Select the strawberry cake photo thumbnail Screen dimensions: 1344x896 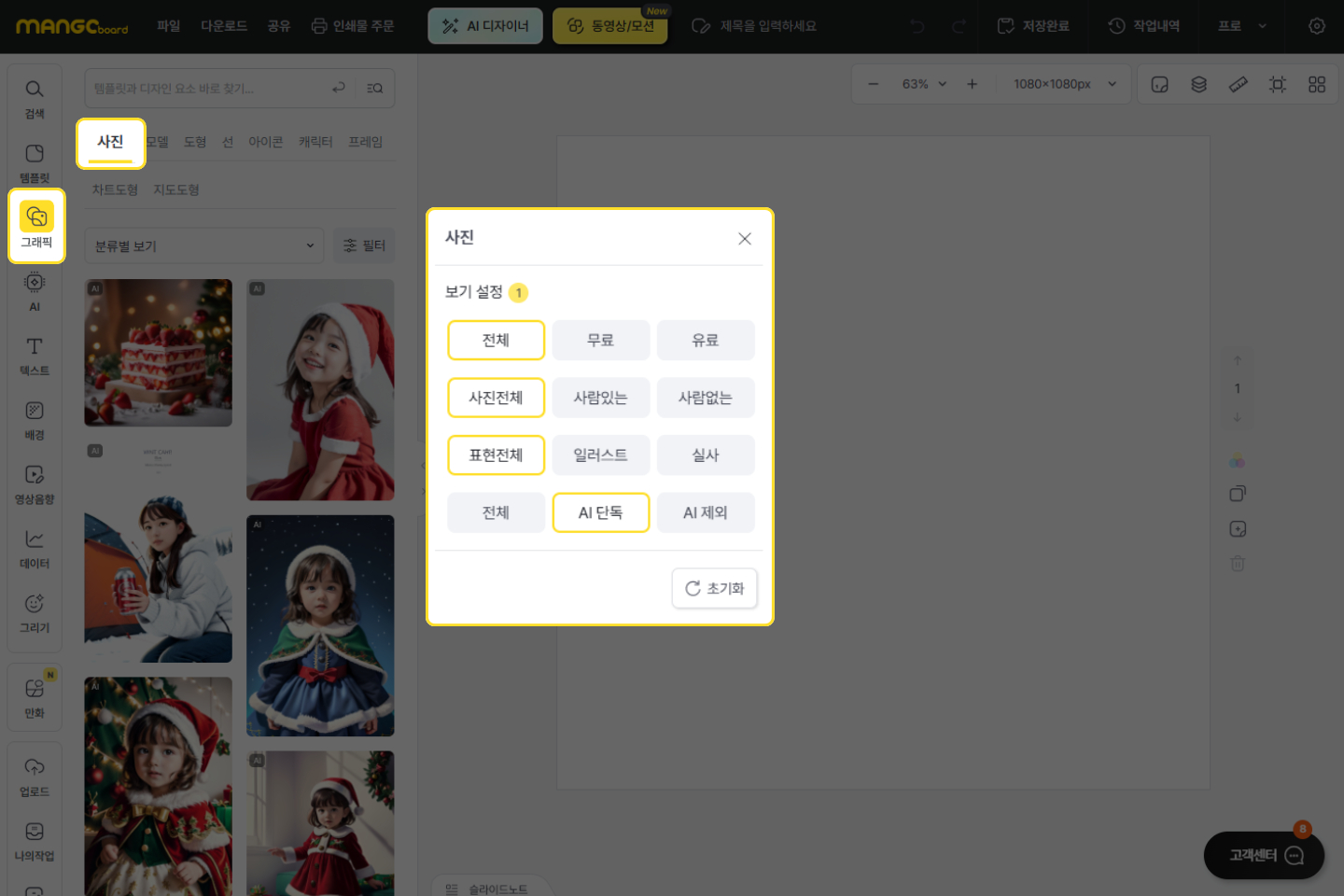(x=158, y=353)
